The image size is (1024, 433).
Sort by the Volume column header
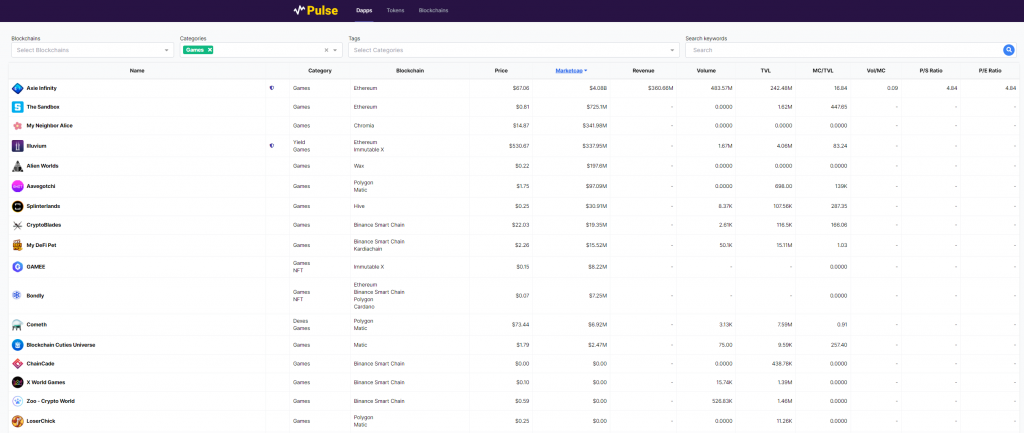pos(706,70)
